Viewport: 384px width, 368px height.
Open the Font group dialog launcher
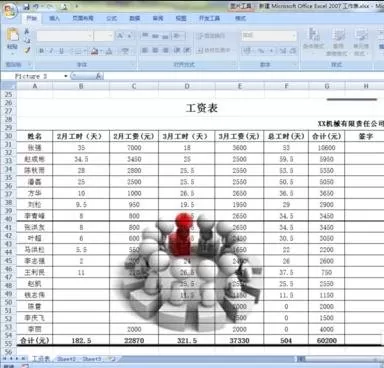point(132,64)
